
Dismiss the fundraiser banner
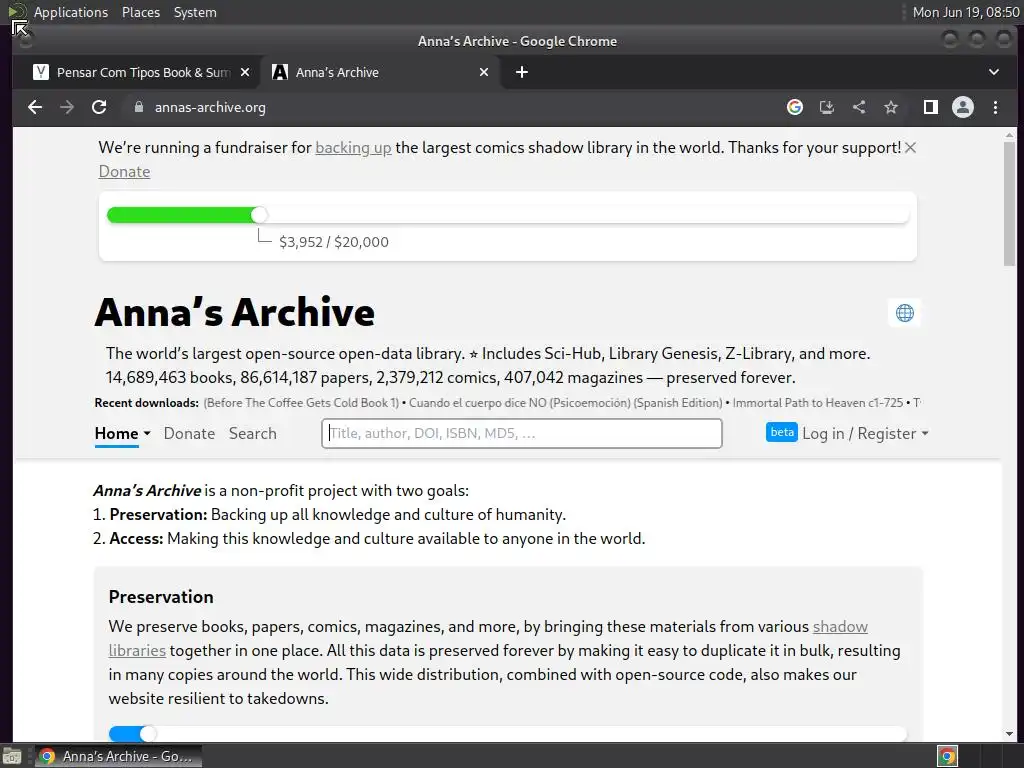[x=910, y=148]
